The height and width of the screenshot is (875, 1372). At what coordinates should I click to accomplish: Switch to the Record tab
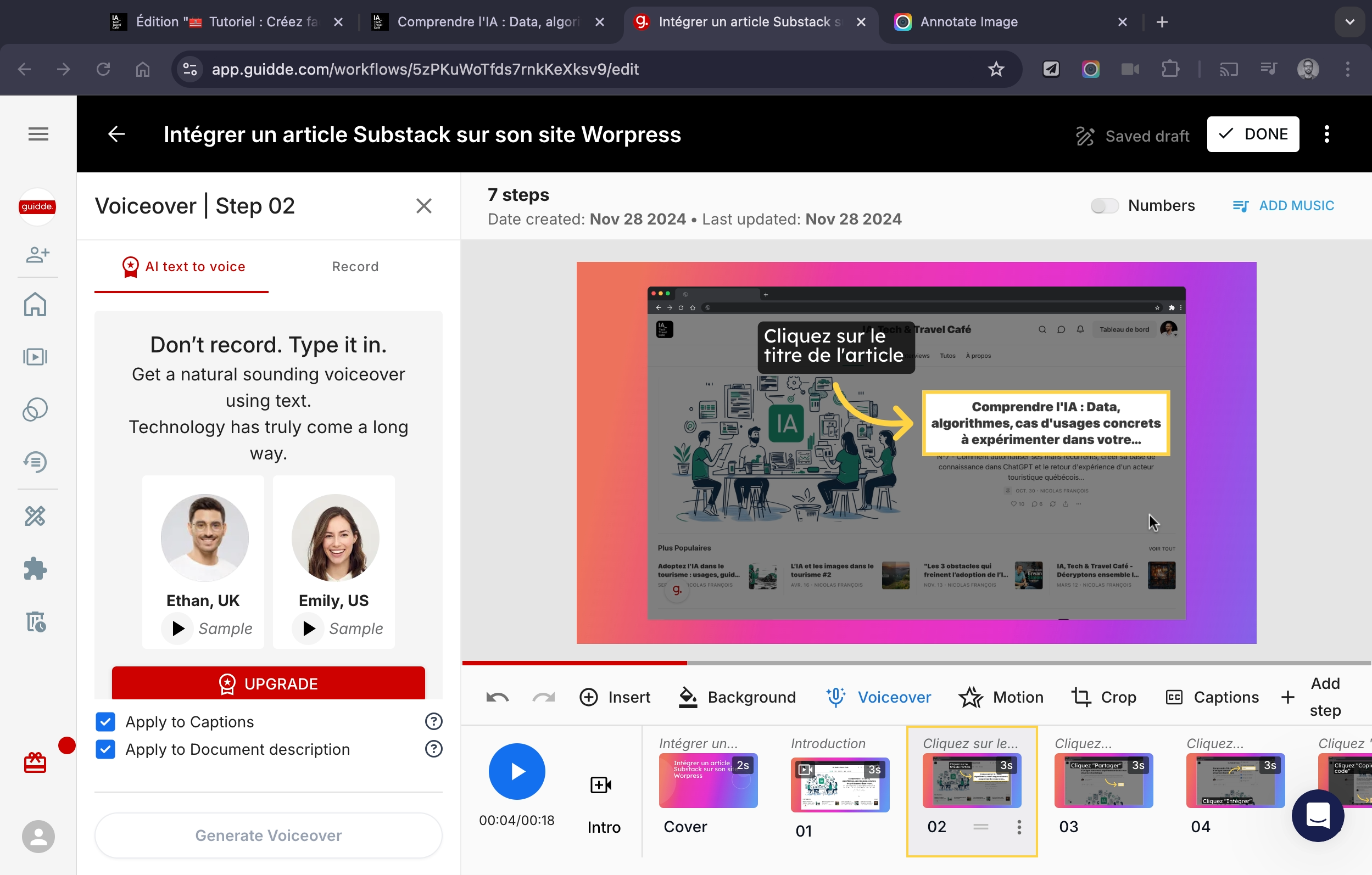pyautogui.click(x=355, y=266)
